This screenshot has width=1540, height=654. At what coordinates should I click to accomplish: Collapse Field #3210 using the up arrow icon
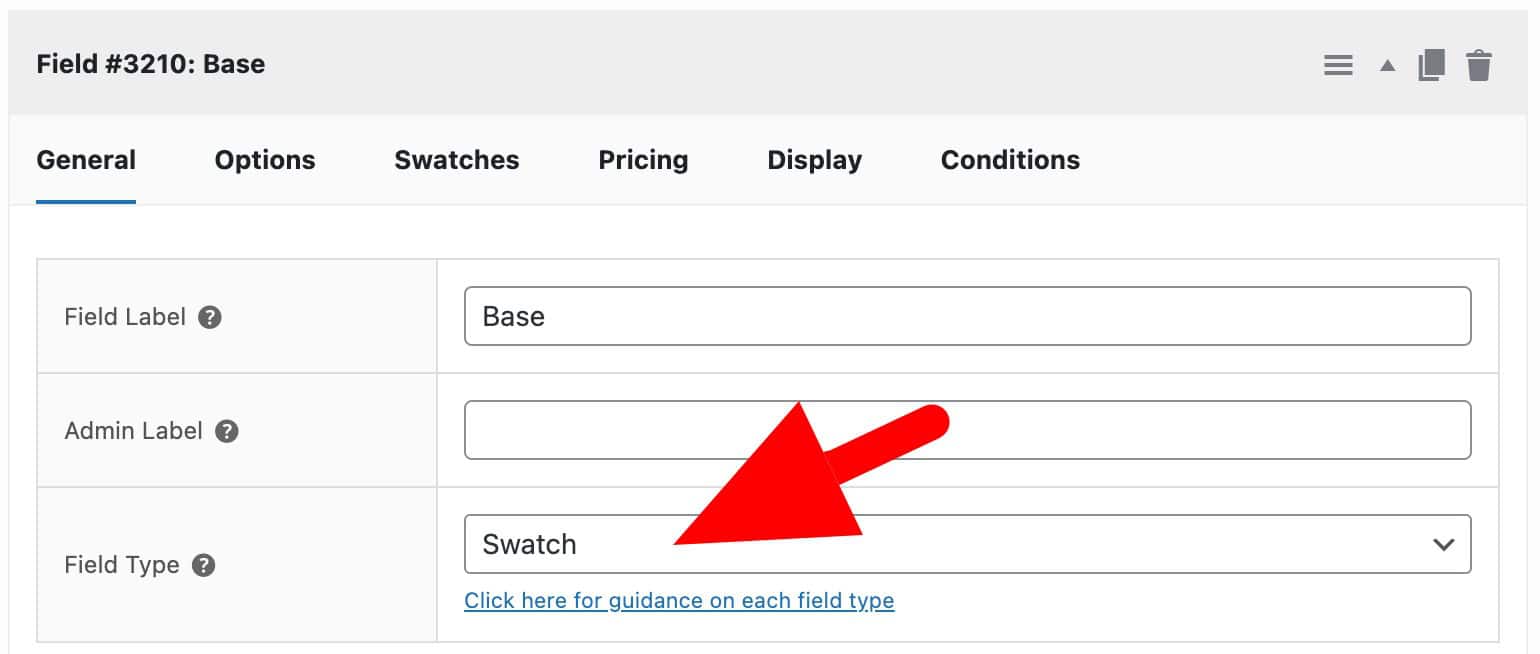(1385, 64)
